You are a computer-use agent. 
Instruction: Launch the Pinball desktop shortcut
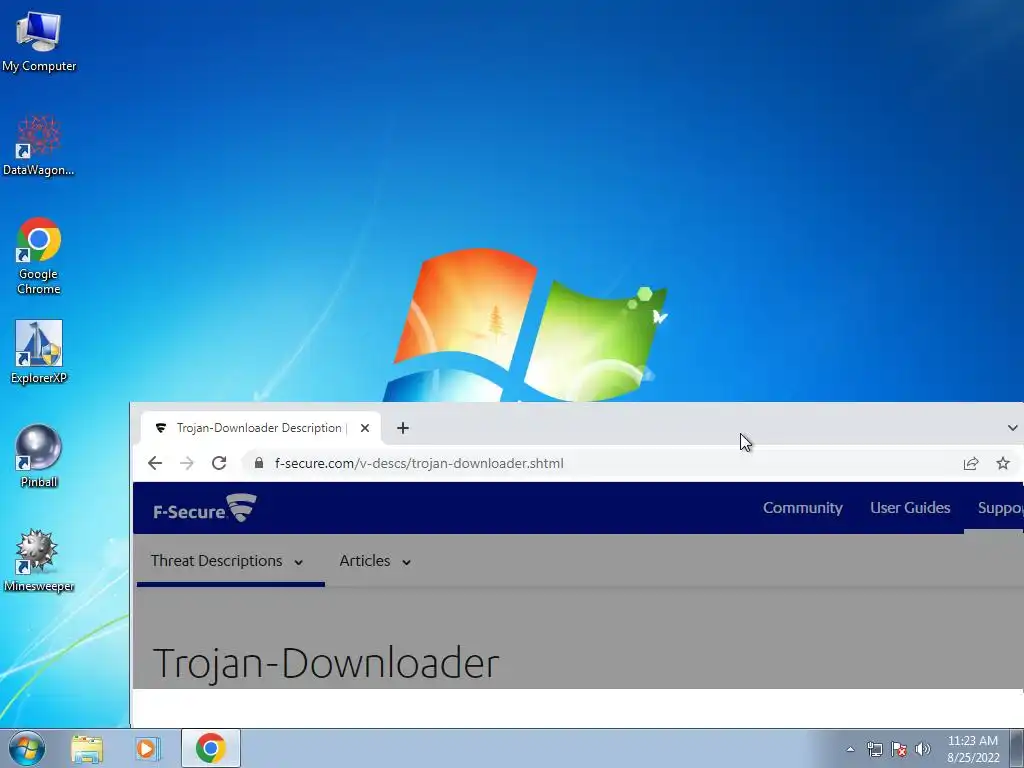[x=39, y=456]
